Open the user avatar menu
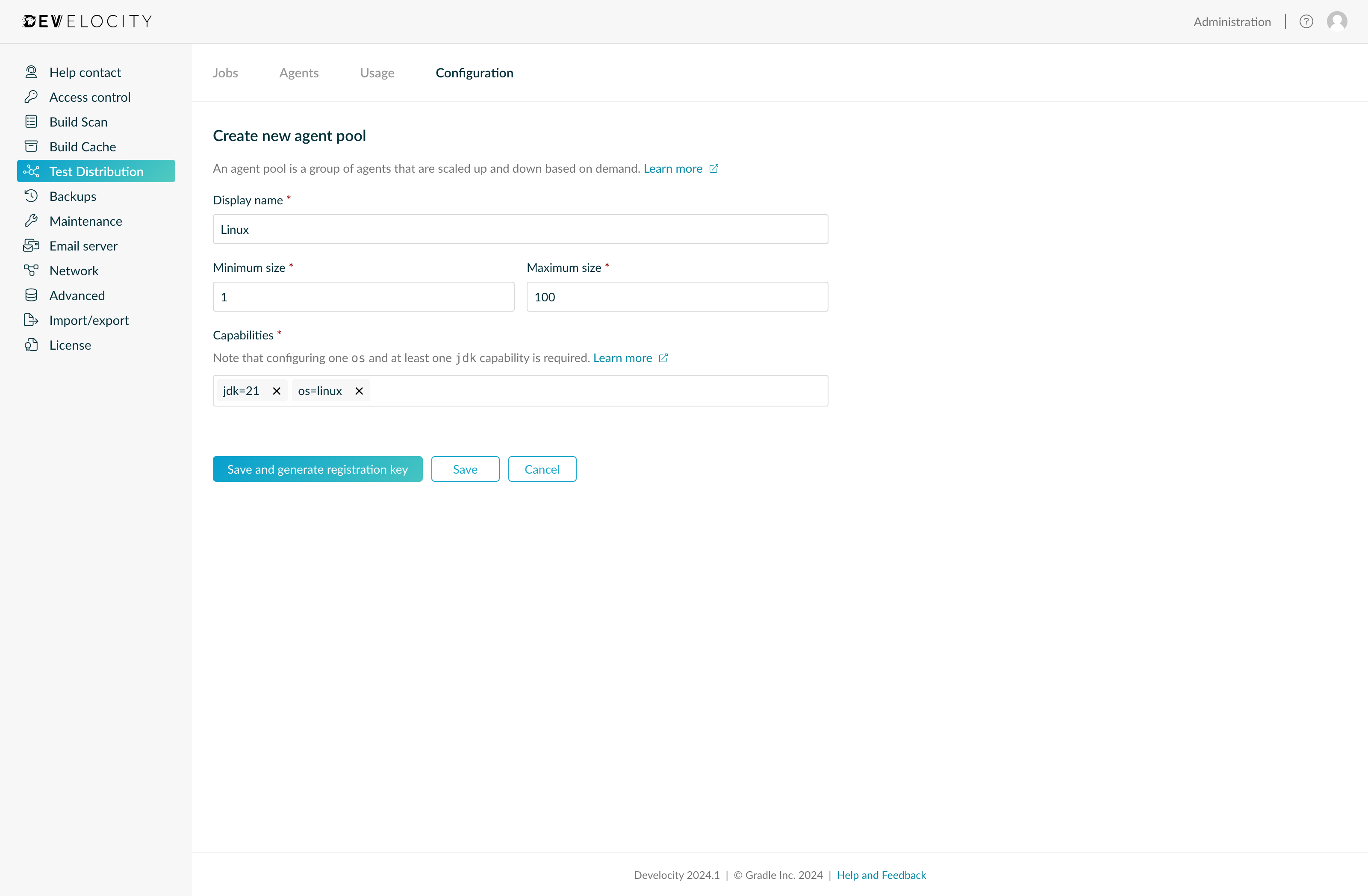1368x896 pixels. 1337,21
